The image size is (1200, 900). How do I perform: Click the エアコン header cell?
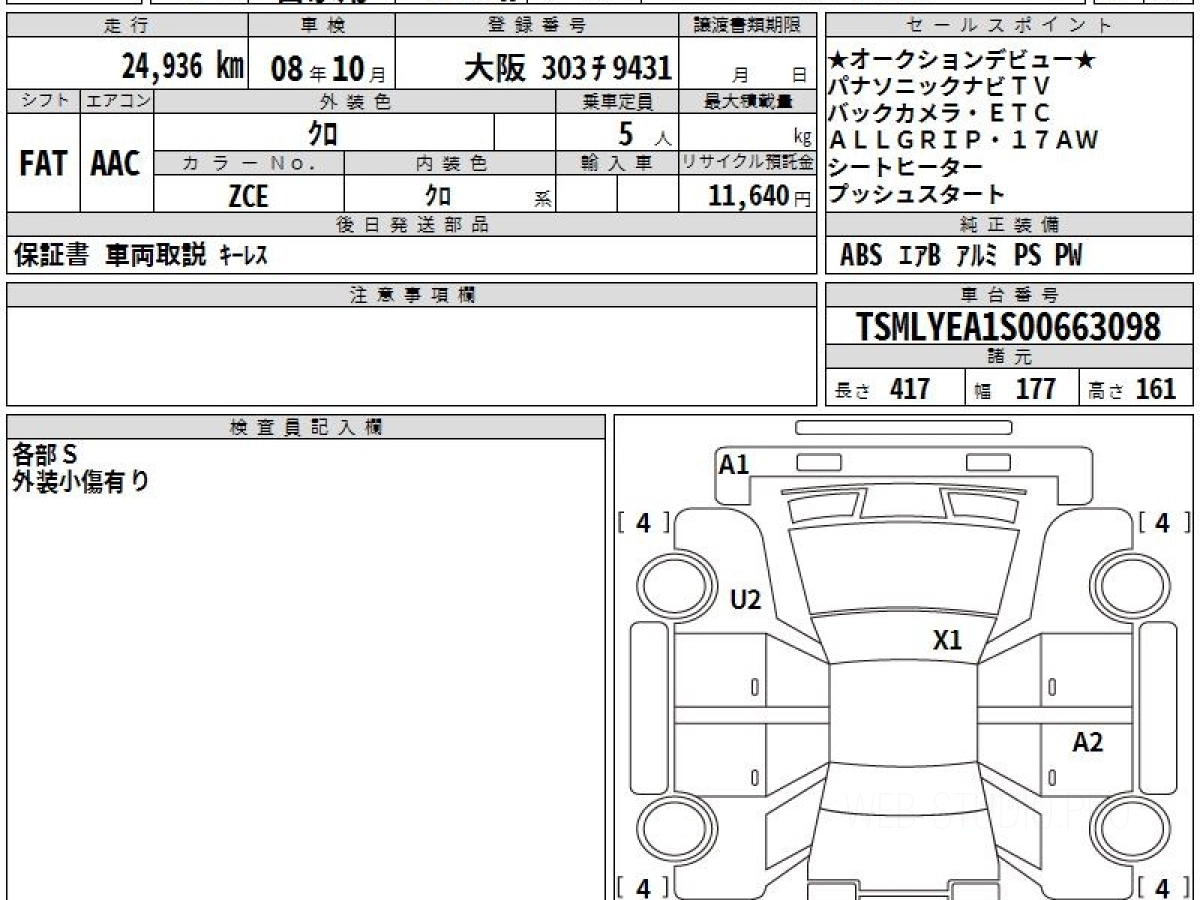117,101
